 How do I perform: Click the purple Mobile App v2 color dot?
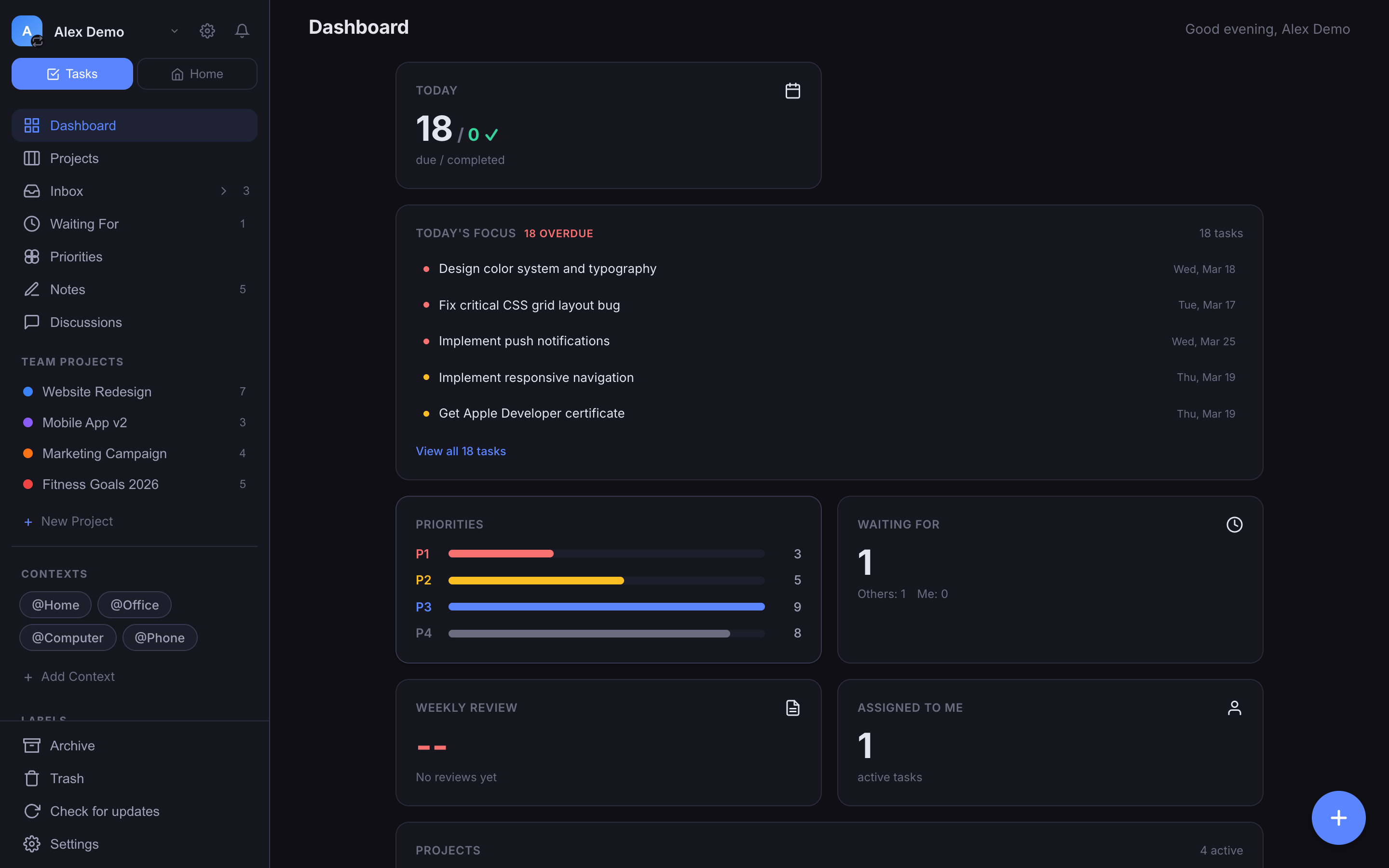coord(27,422)
